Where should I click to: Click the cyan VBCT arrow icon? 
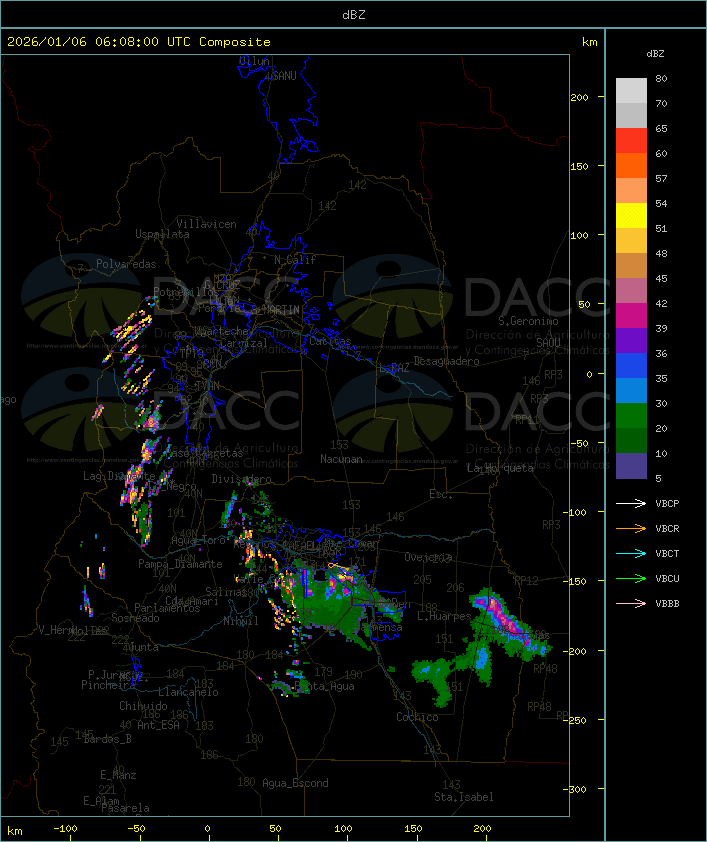tap(631, 553)
